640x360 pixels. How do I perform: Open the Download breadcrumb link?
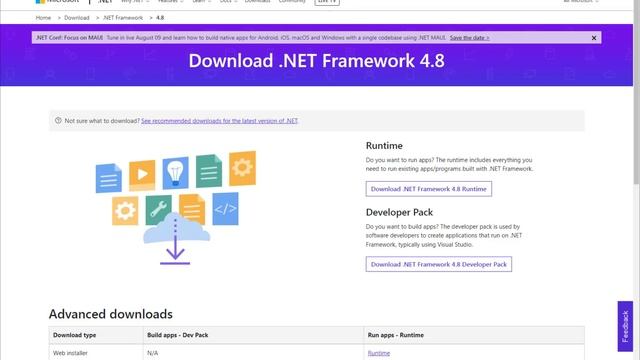click(77, 18)
